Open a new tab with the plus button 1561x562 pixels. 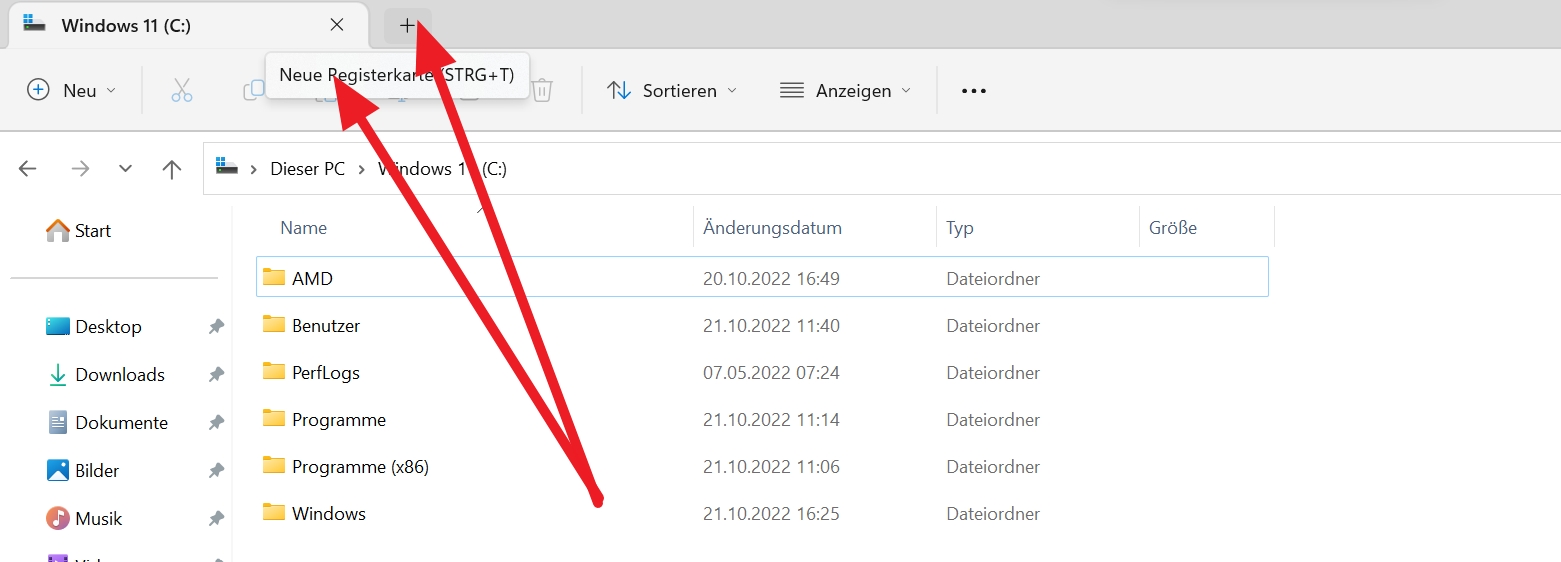click(x=407, y=26)
